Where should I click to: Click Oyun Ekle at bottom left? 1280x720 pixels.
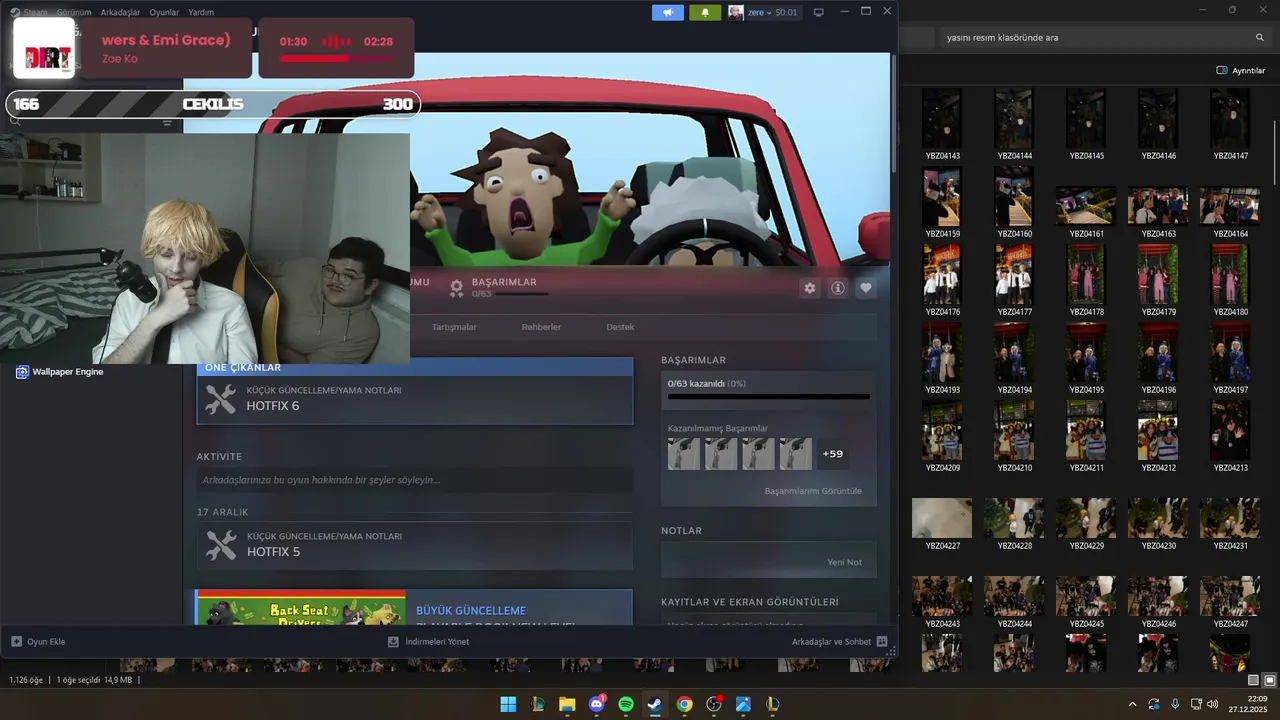coord(38,642)
